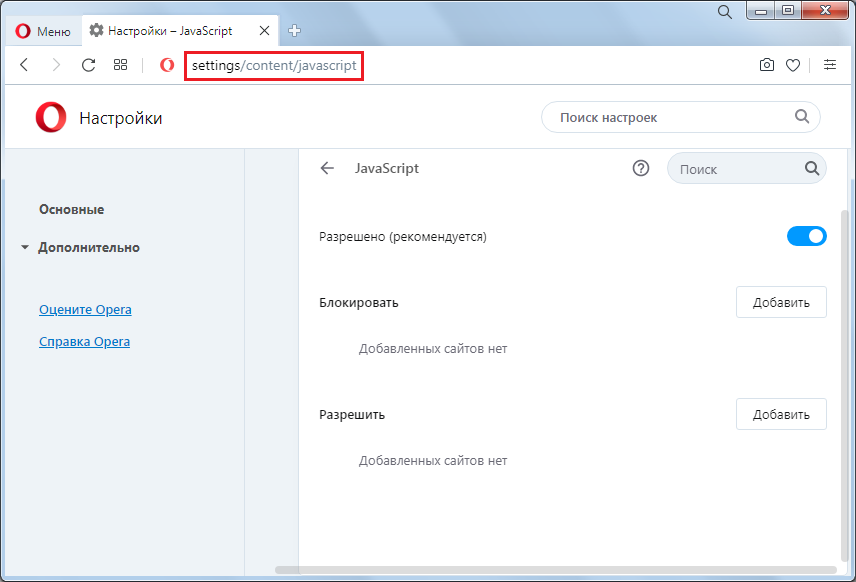Image resolution: width=856 pixels, height=582 pixels.
Task: Add page to bookmarks heart icon
Action: [793, 65]
